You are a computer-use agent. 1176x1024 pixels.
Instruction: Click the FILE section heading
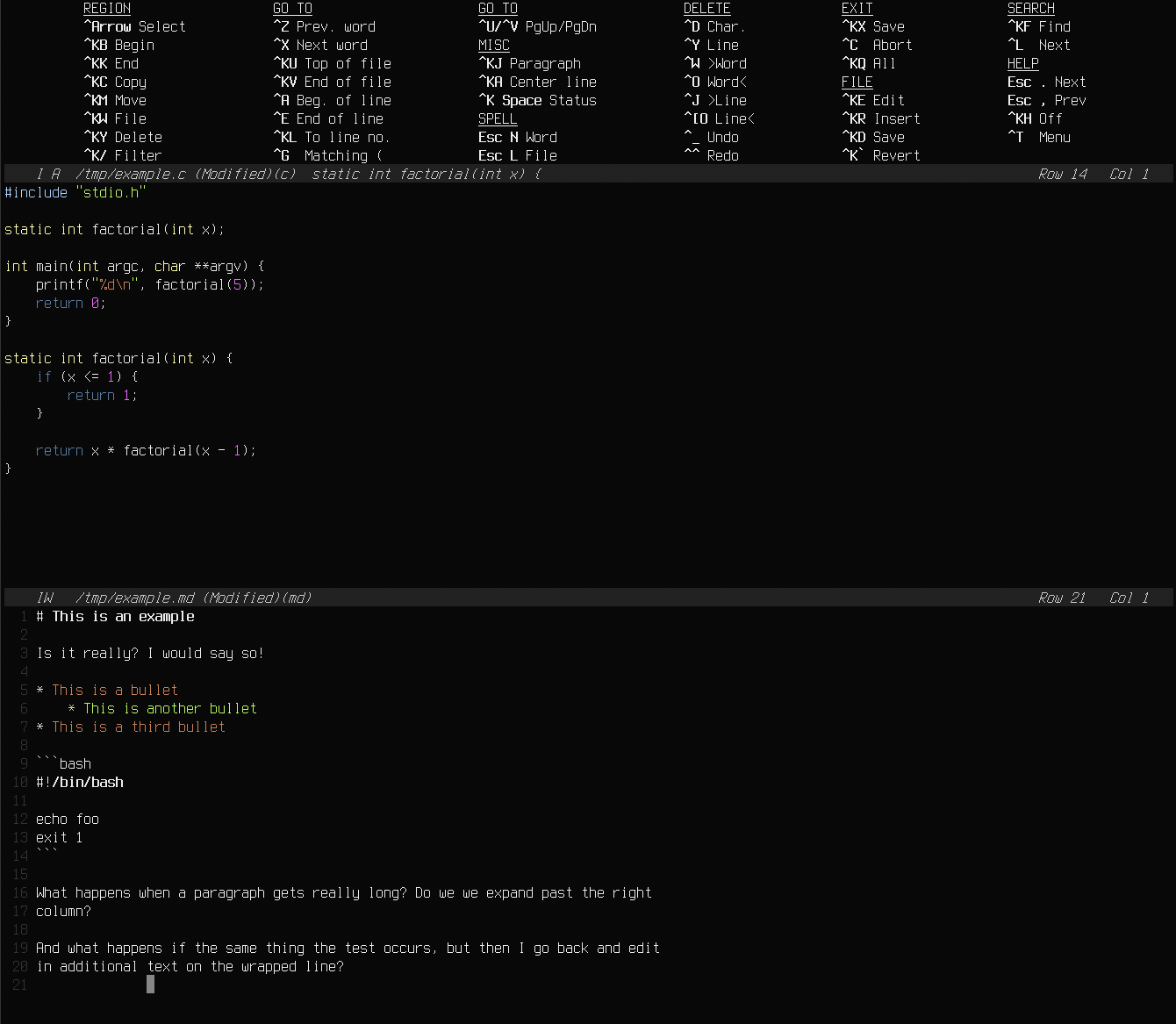[857, 82]
